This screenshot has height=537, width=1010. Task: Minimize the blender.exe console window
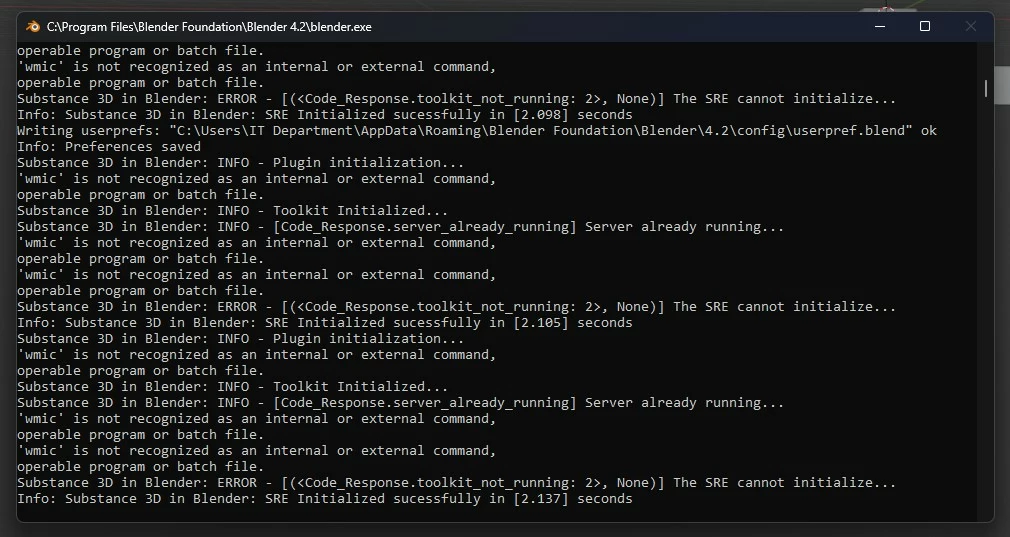(880, 26)
